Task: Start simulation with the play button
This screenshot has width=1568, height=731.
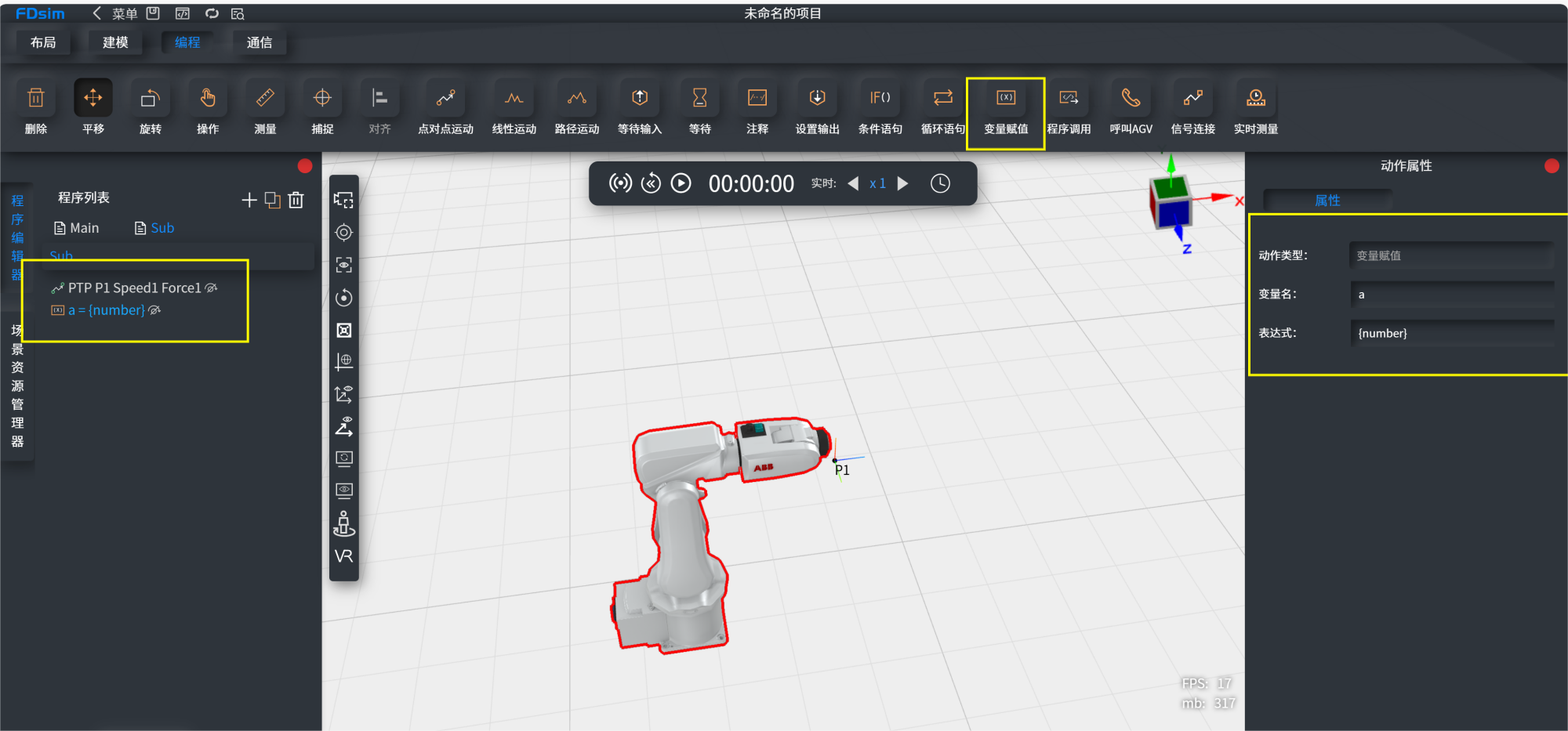Action: [681, 183]
